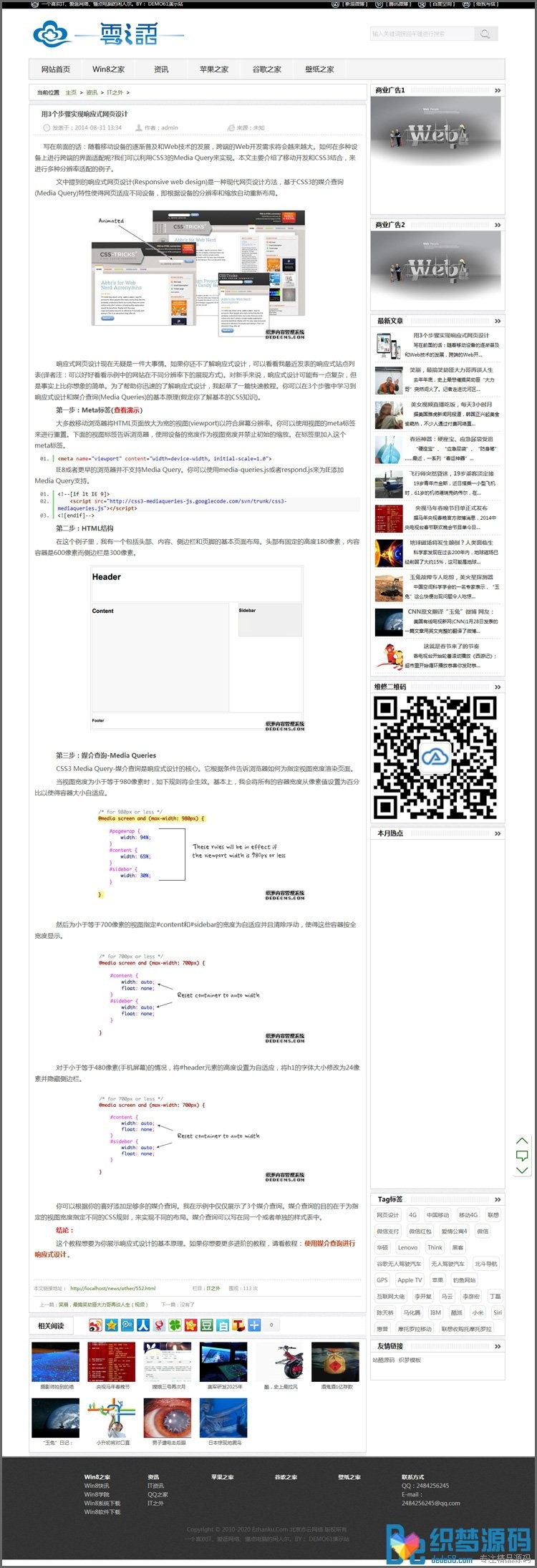Screen dimensions: 537x1568
Task: Open the 网站首页 navigation tab
Action: [56, 69]
